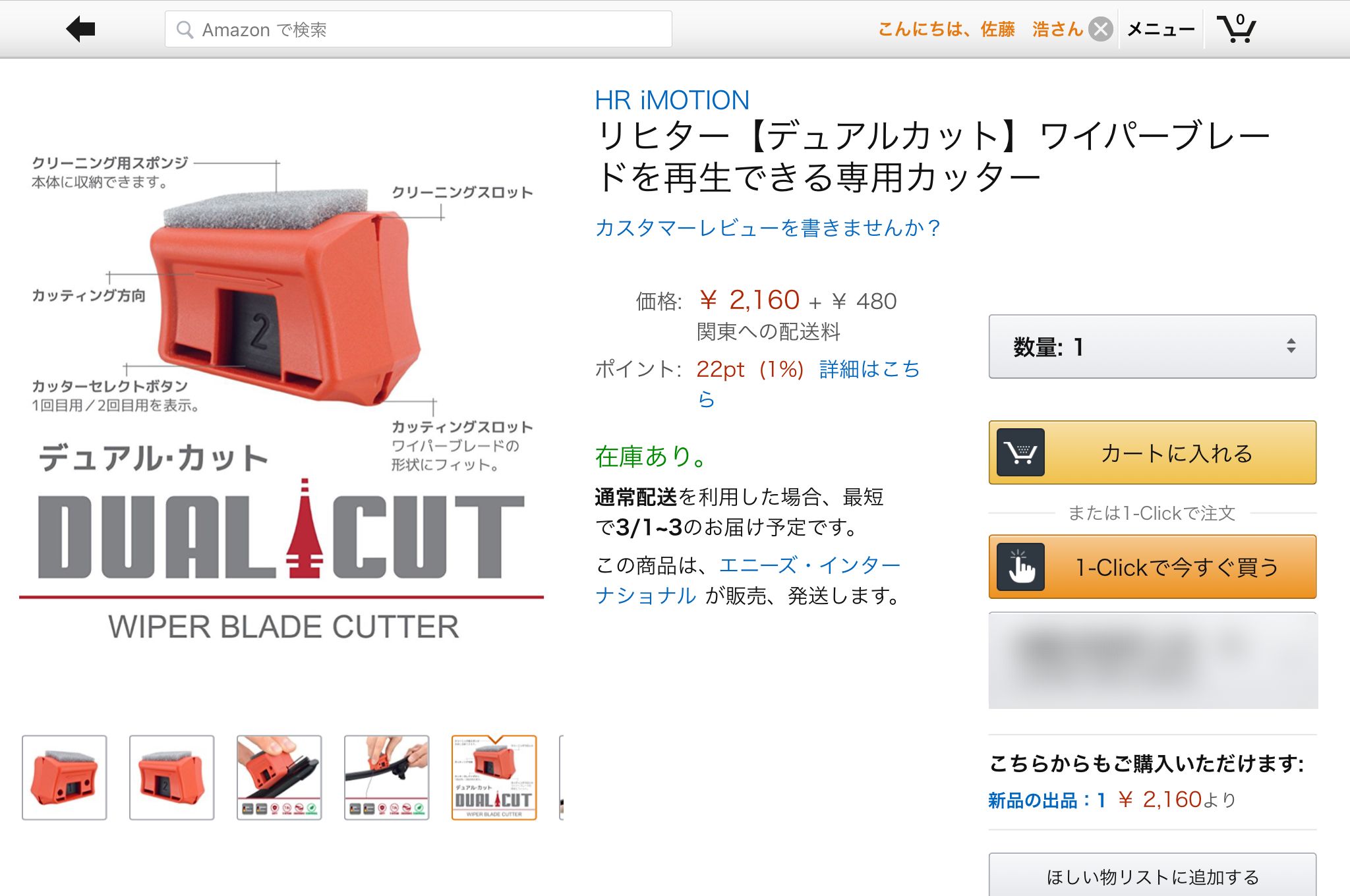Open the 数量: 1 quantity dropdown
This screenshot has width=1350, height=896.
tap(1152, 347)
